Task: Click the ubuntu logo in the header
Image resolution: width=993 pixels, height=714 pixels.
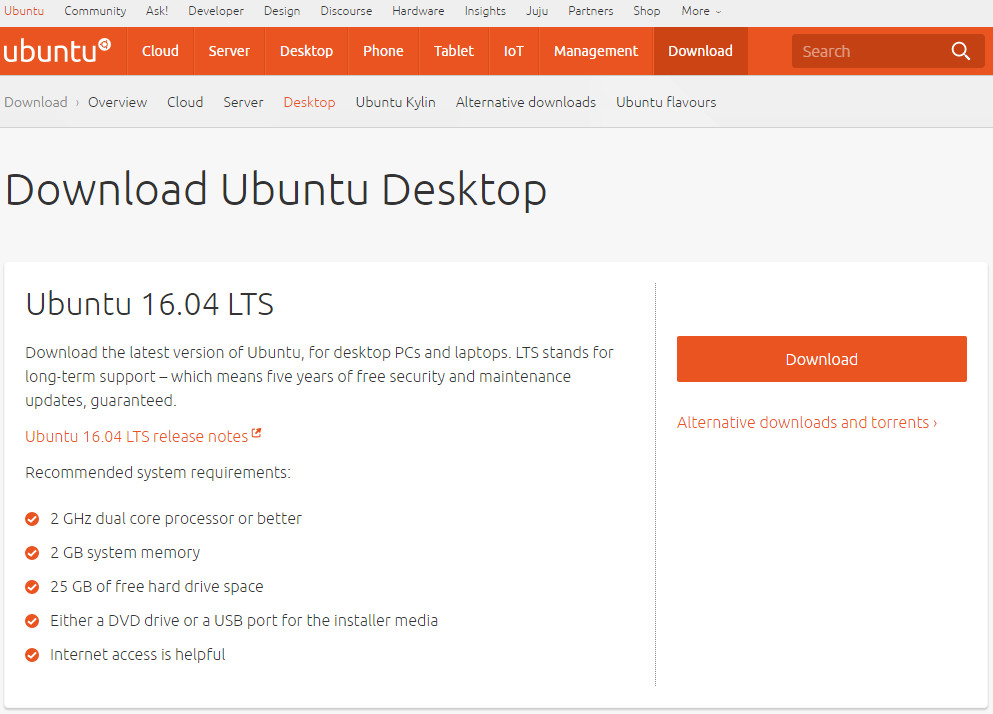Action: coord(58,51)
